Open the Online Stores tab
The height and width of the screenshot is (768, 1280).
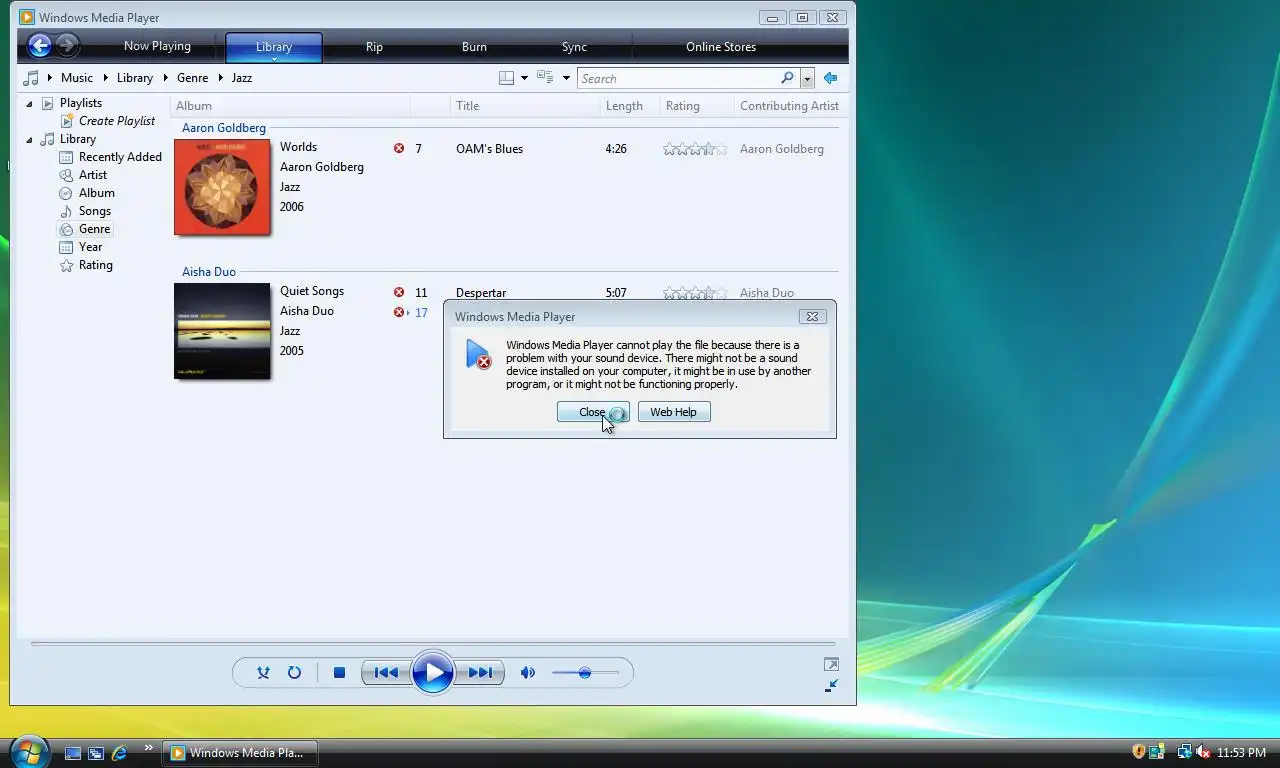tap(721, 47)
